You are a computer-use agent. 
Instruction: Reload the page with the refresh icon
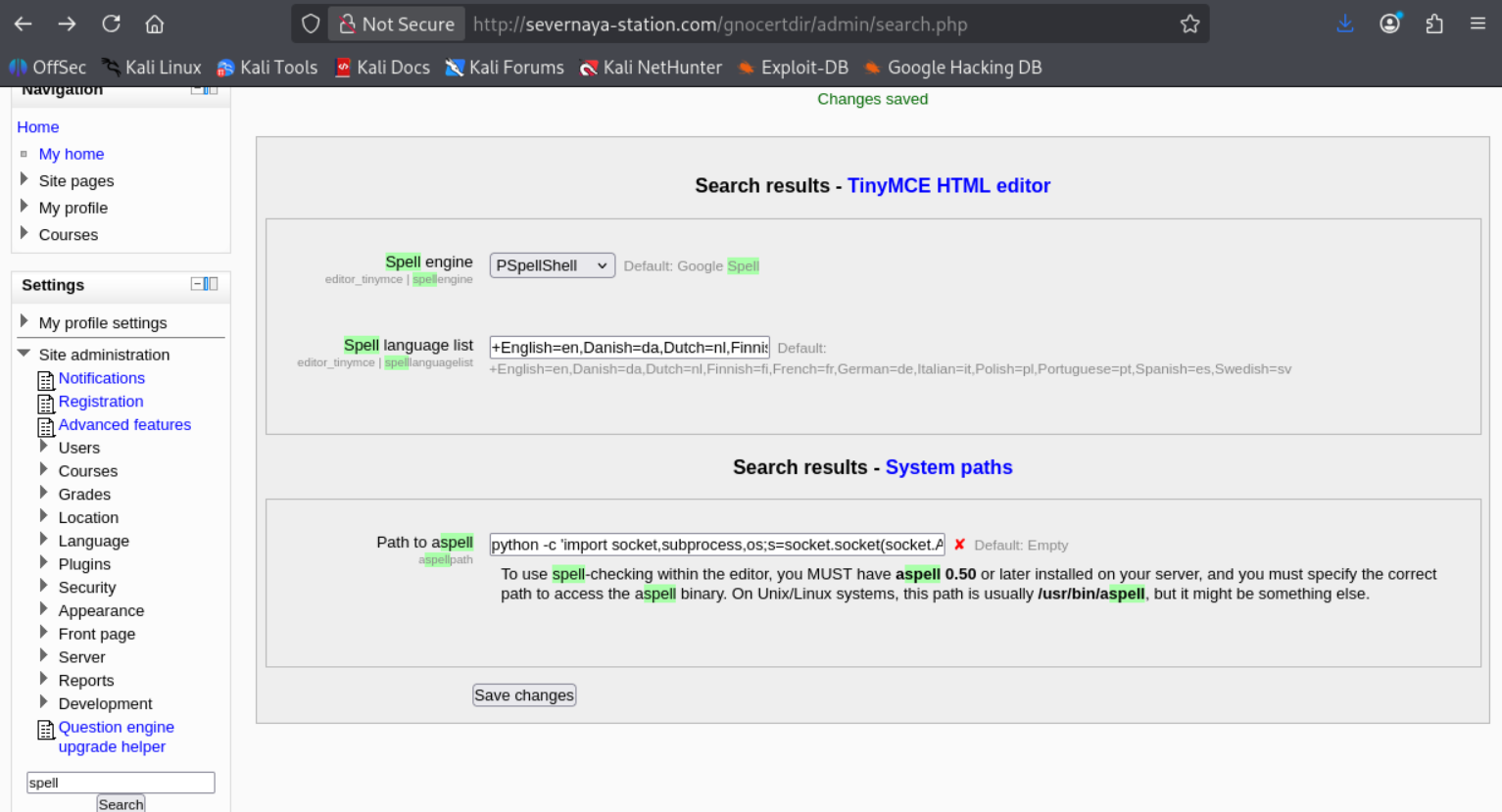pos(112,24)
